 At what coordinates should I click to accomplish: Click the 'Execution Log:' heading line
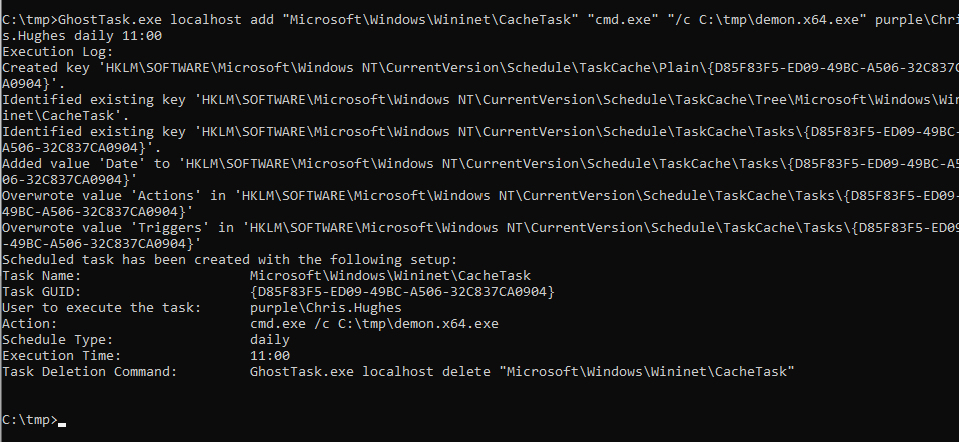57,50
